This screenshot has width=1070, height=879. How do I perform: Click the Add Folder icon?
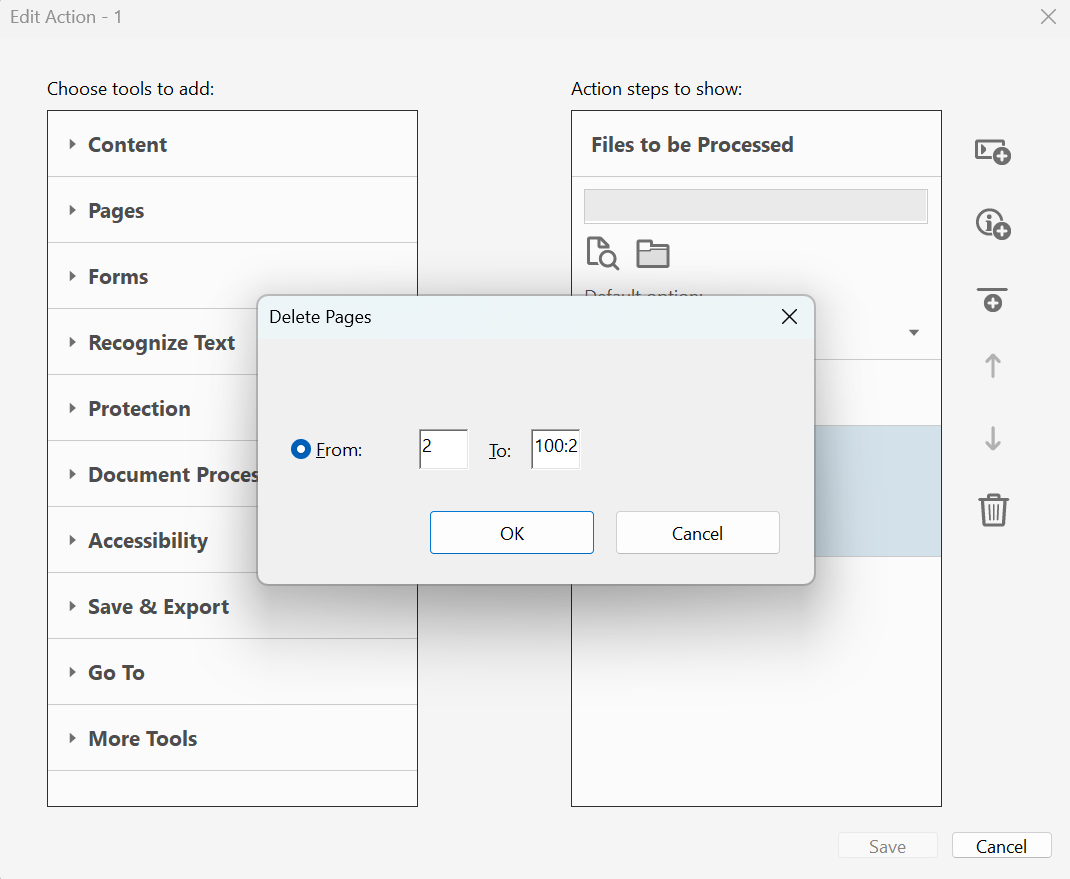click(x=652, y=253)
